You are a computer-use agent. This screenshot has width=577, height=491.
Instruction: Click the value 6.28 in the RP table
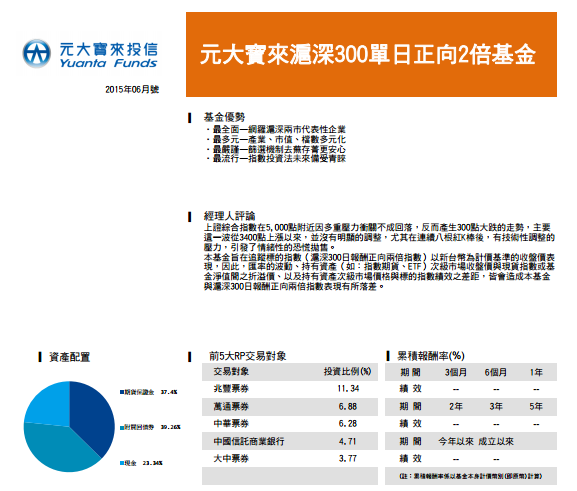coord(348,424)
